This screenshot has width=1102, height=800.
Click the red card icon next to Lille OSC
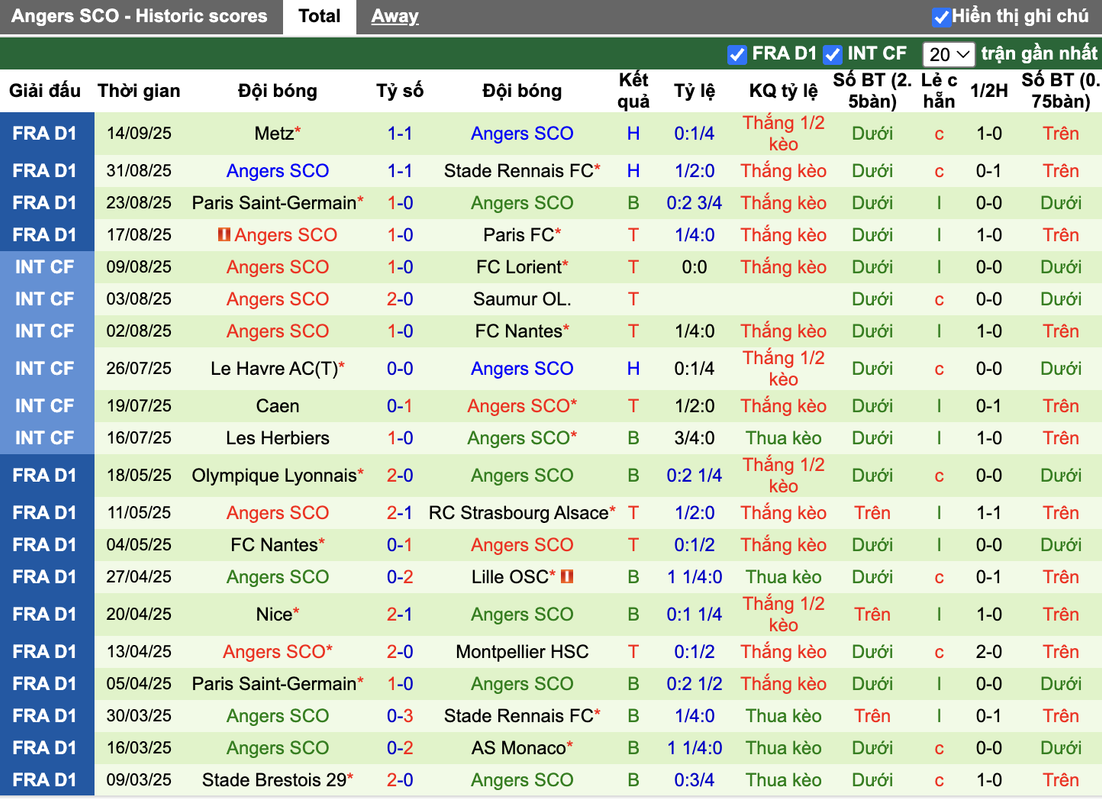[566, 576]
